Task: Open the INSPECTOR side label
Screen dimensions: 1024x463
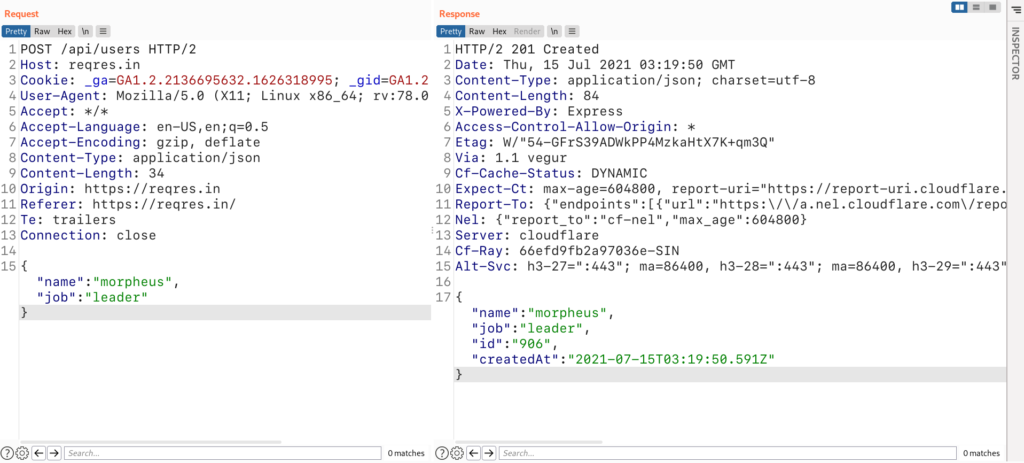Action: (1016, 53)
